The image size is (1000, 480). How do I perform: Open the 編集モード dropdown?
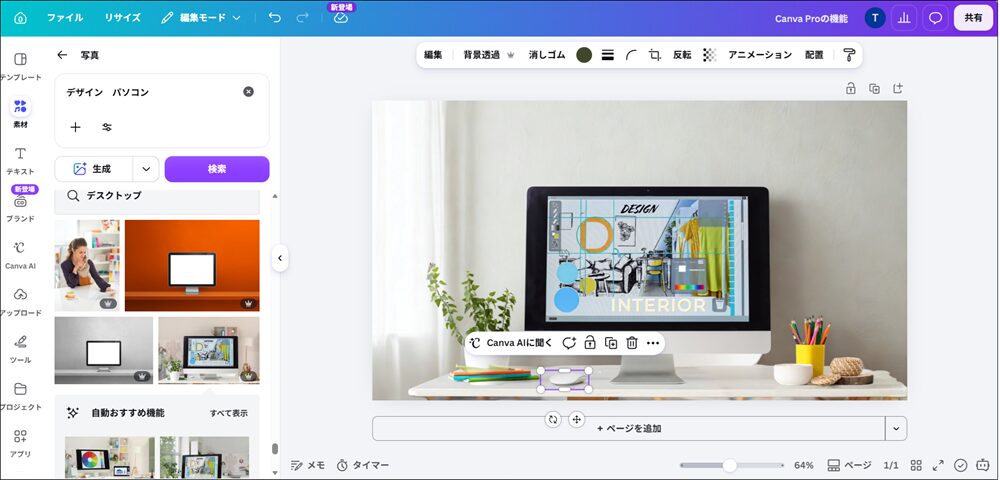(201, 18)
